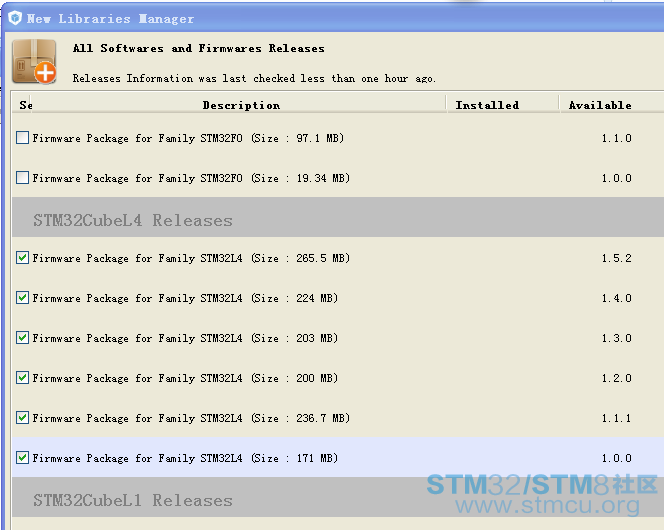Uncheck the STM32L4 203 MB package checkbox

click(x=22, y=337)
